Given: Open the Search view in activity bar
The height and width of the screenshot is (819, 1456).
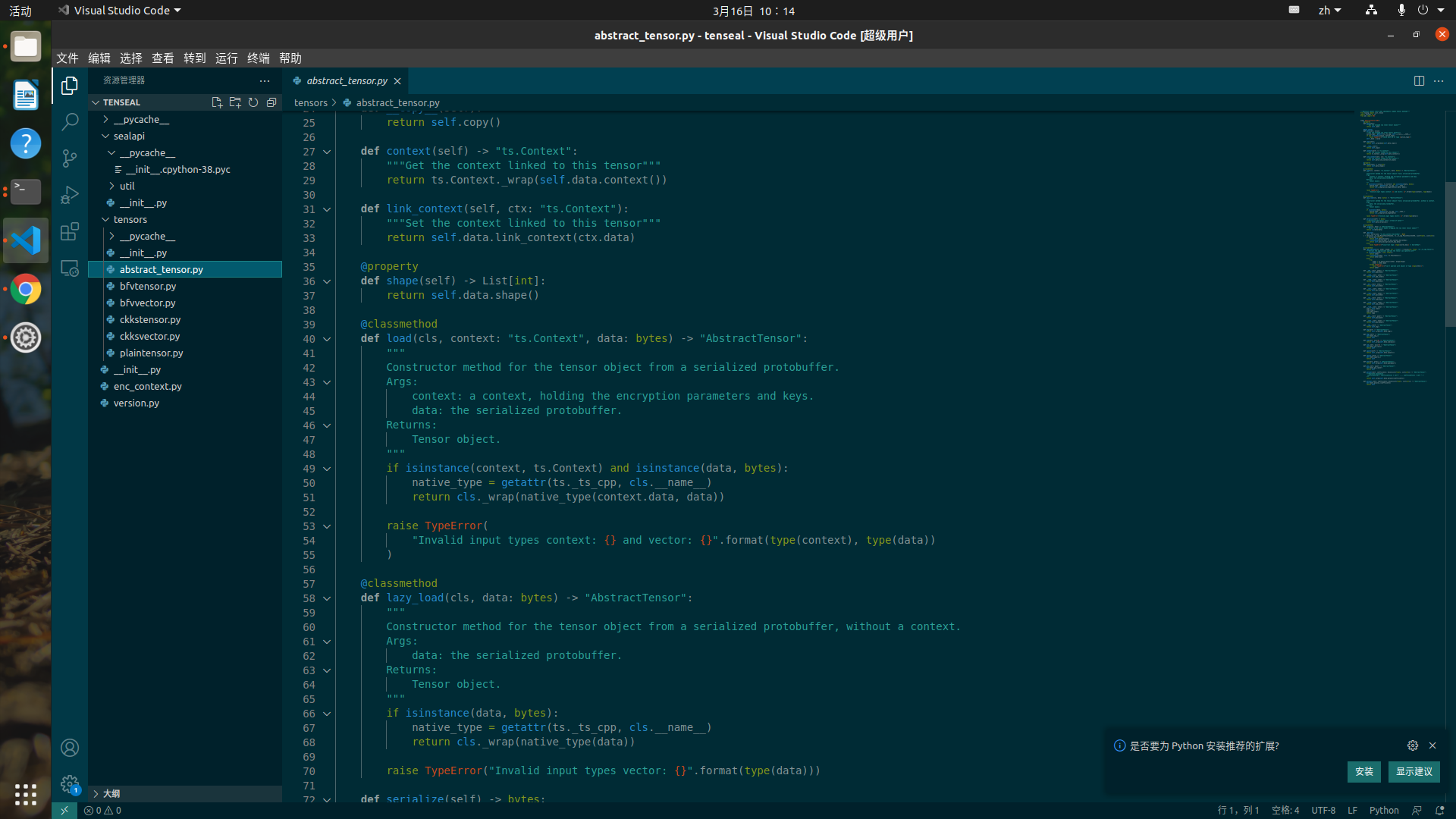Looking at the screenshot, I should click(70, 121).
